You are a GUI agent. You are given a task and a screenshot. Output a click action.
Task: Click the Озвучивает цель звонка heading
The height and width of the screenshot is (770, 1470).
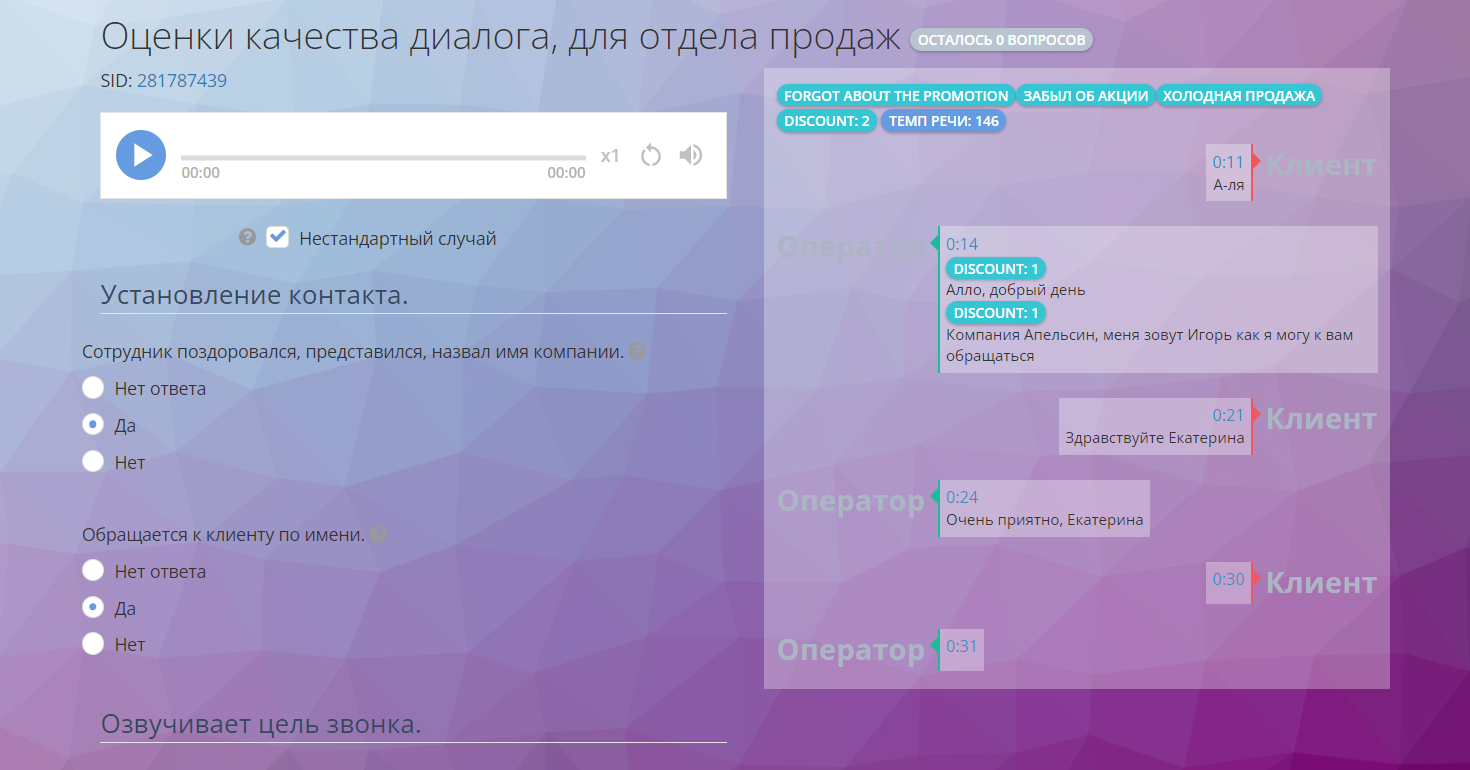click(261, 724)
